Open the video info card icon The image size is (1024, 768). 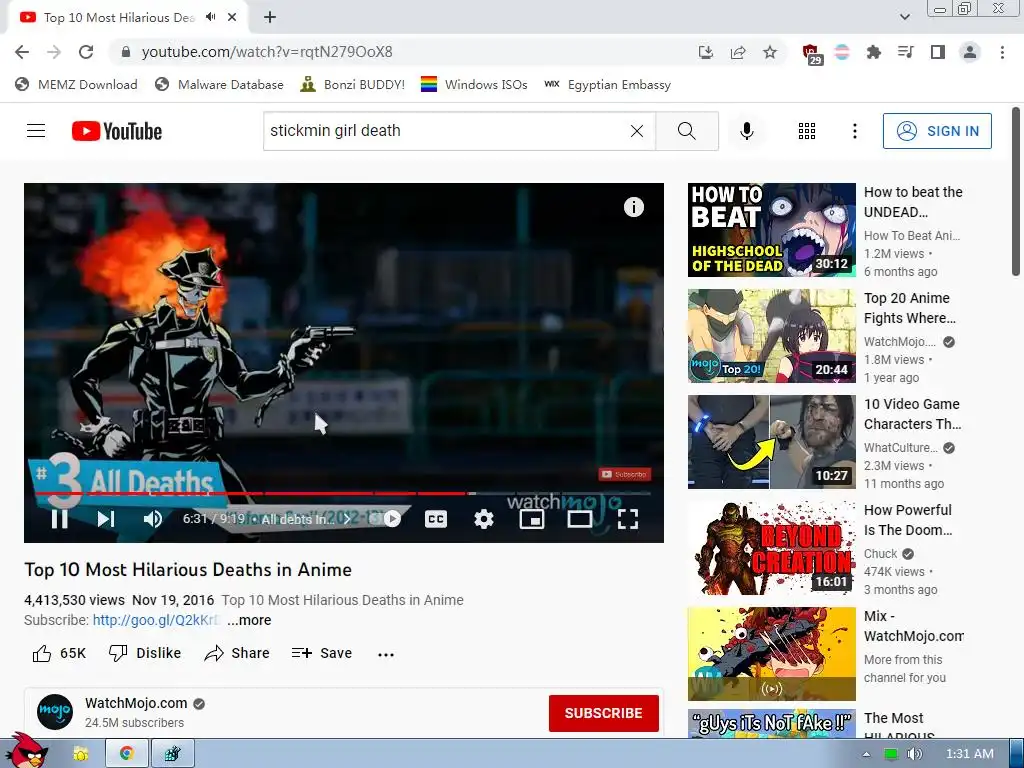(x=633, y=207)
